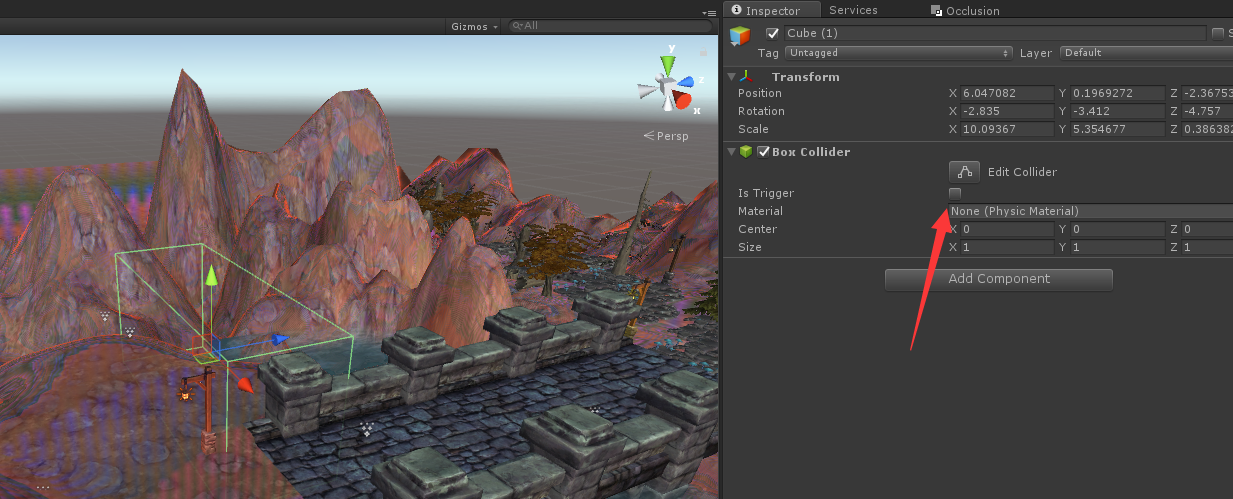This screenshot has height=499, width=1233.
Task: Click the Add Component button
Action: [999, 279]
